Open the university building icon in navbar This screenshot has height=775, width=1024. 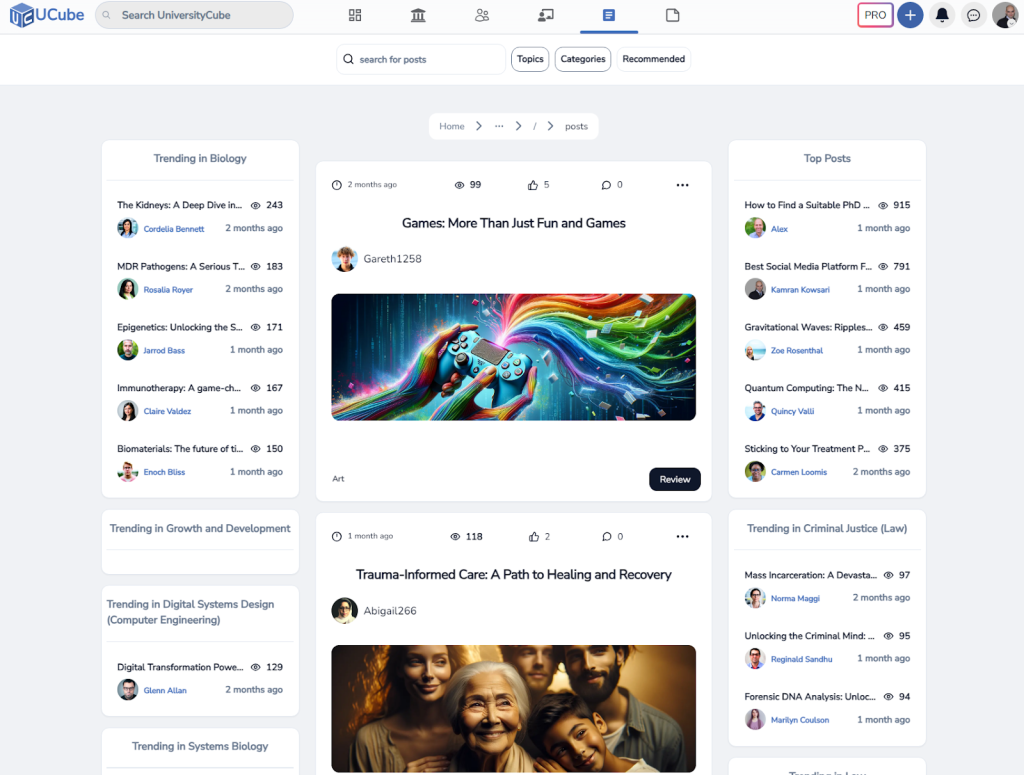(x=418, y=15)
